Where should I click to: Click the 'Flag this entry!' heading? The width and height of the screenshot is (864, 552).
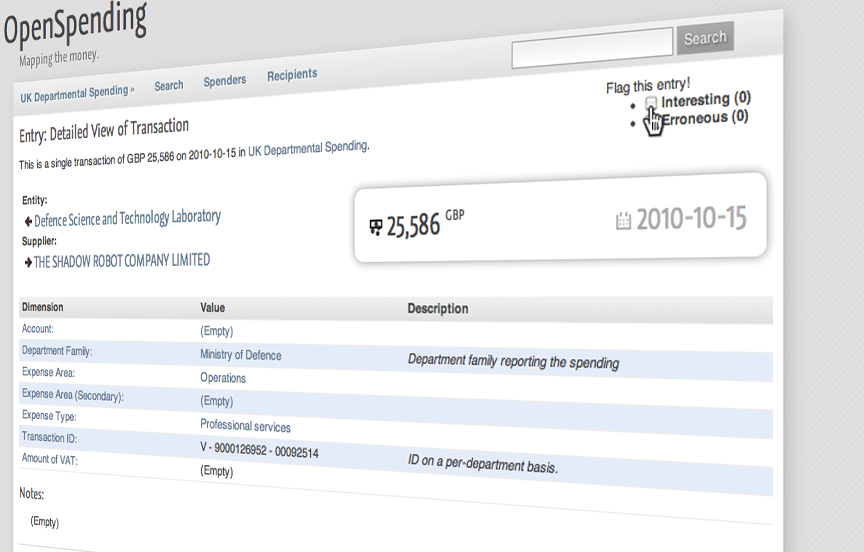[648, 86]
